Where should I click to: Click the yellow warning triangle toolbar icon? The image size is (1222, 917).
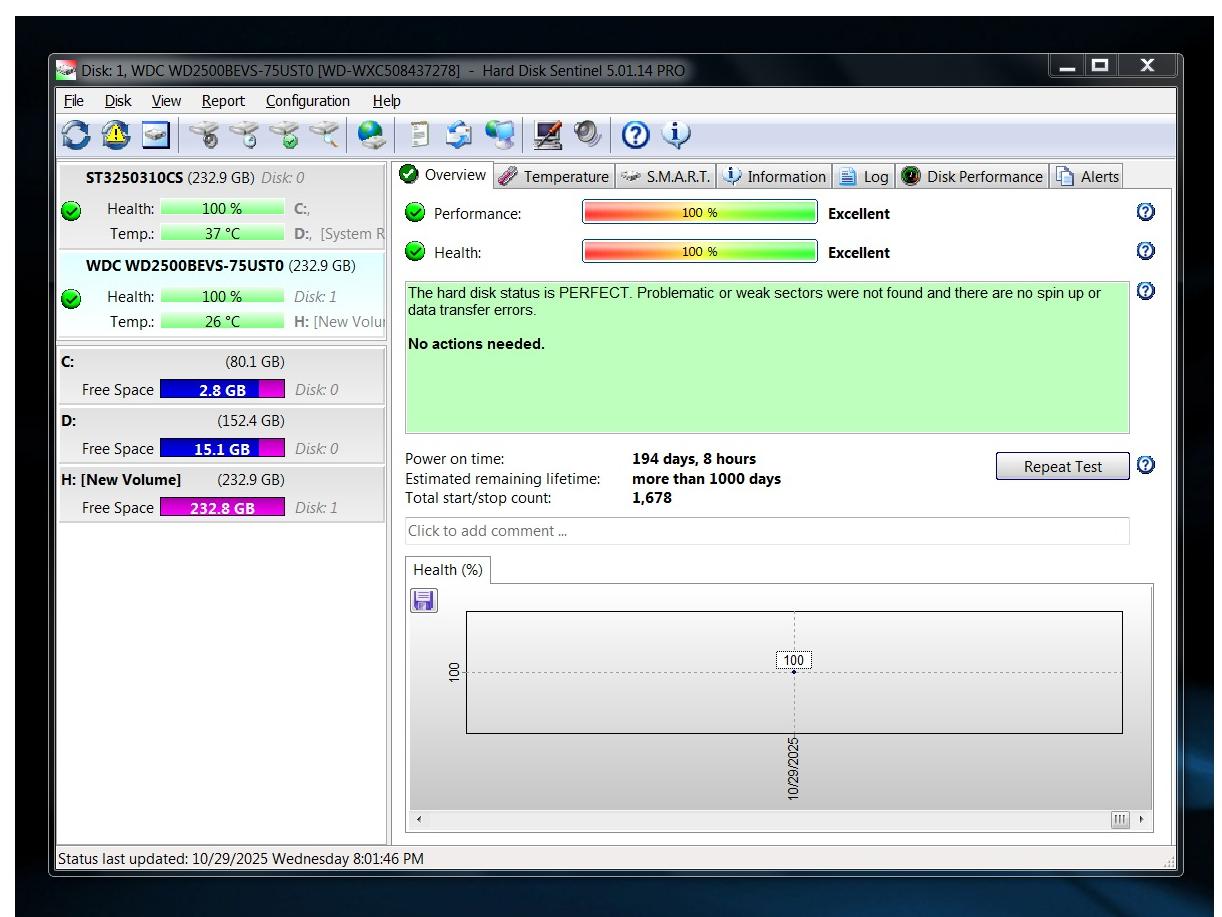[115, 134]
